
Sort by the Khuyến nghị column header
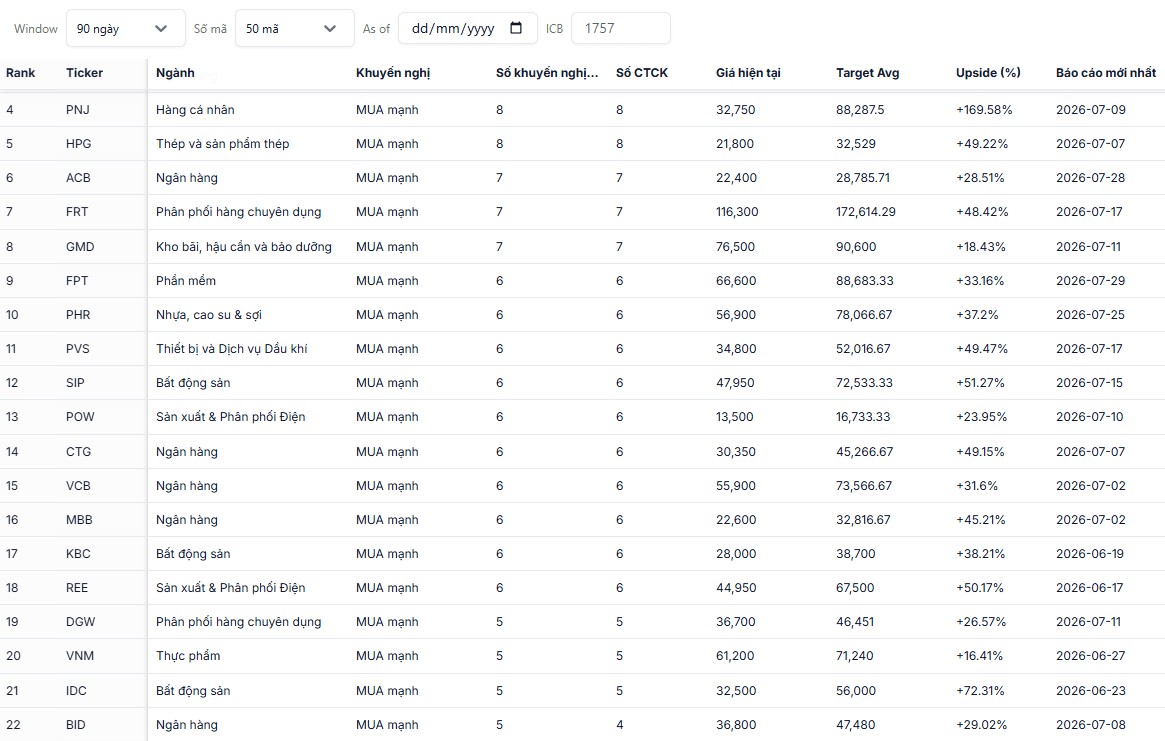tap(393, 73)
